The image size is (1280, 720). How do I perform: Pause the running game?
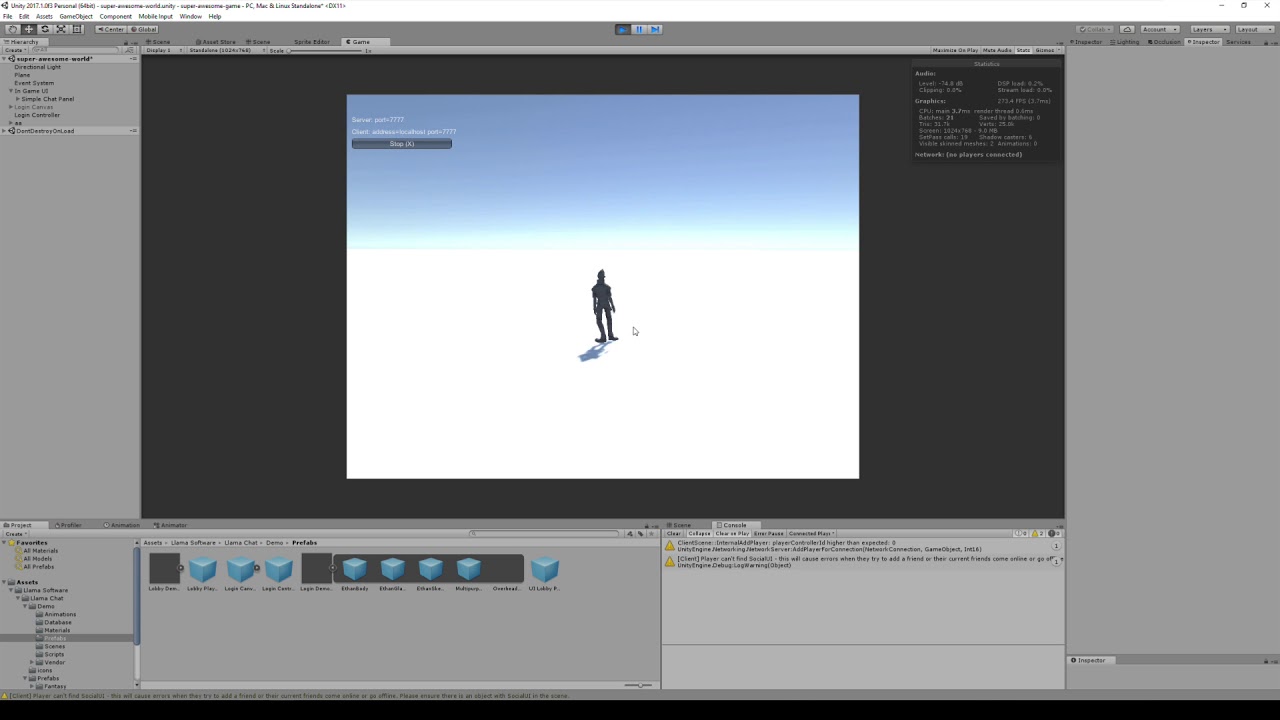(x=639, y=29)
